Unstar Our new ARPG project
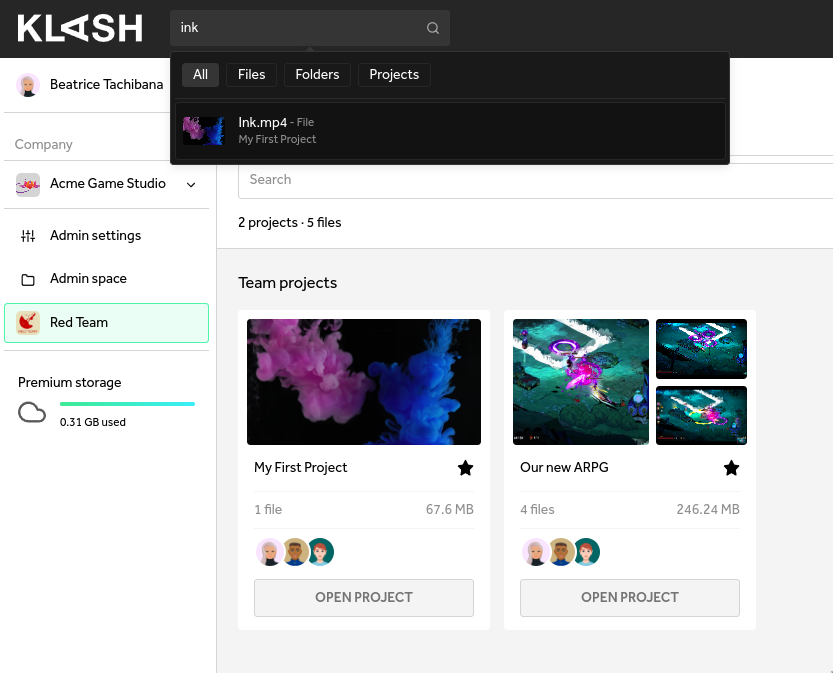Image resolution: width=833 pixels, height=673 pixels. tap(732, 468)
